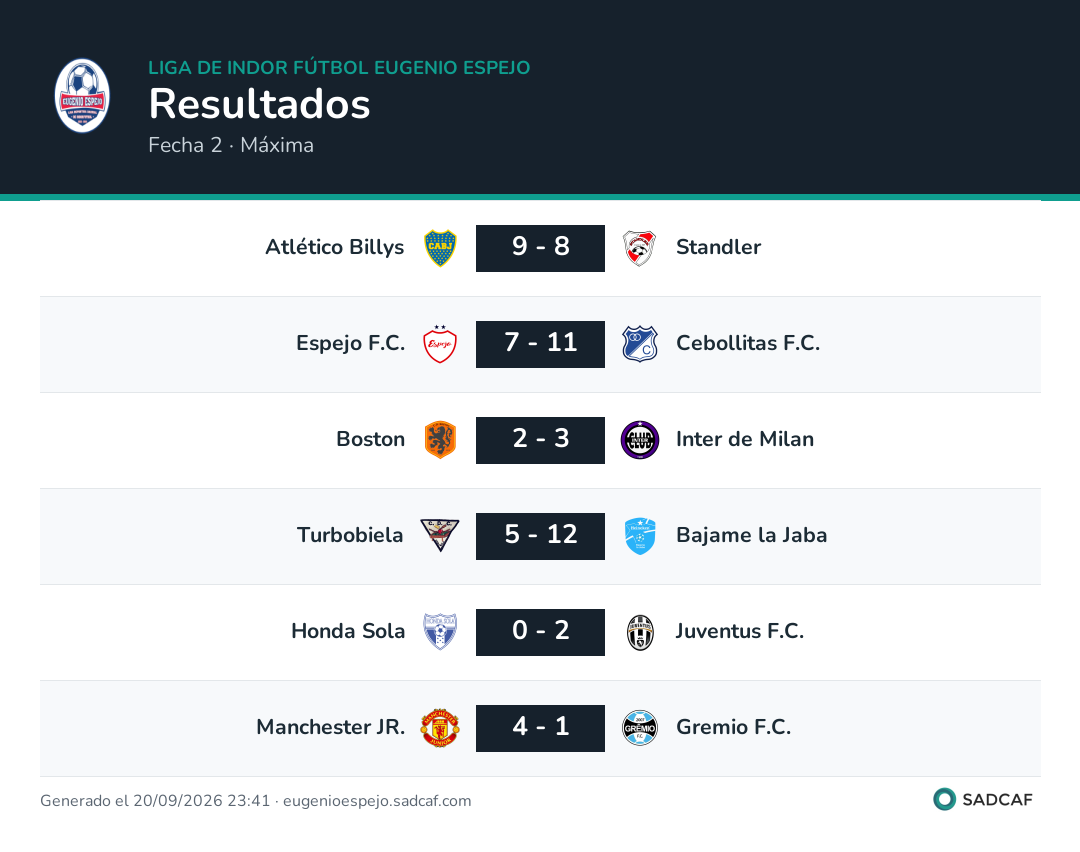
Task: Click the Atlético Billys CABJ crest
Action: (x=440, y=248)
